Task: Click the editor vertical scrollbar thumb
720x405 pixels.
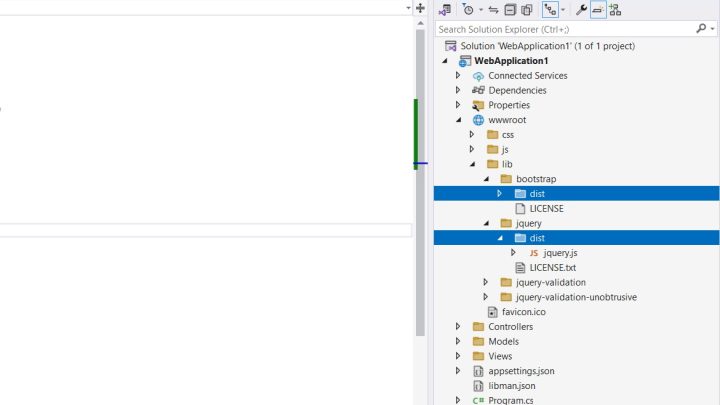Action: [x=420, y=183]
